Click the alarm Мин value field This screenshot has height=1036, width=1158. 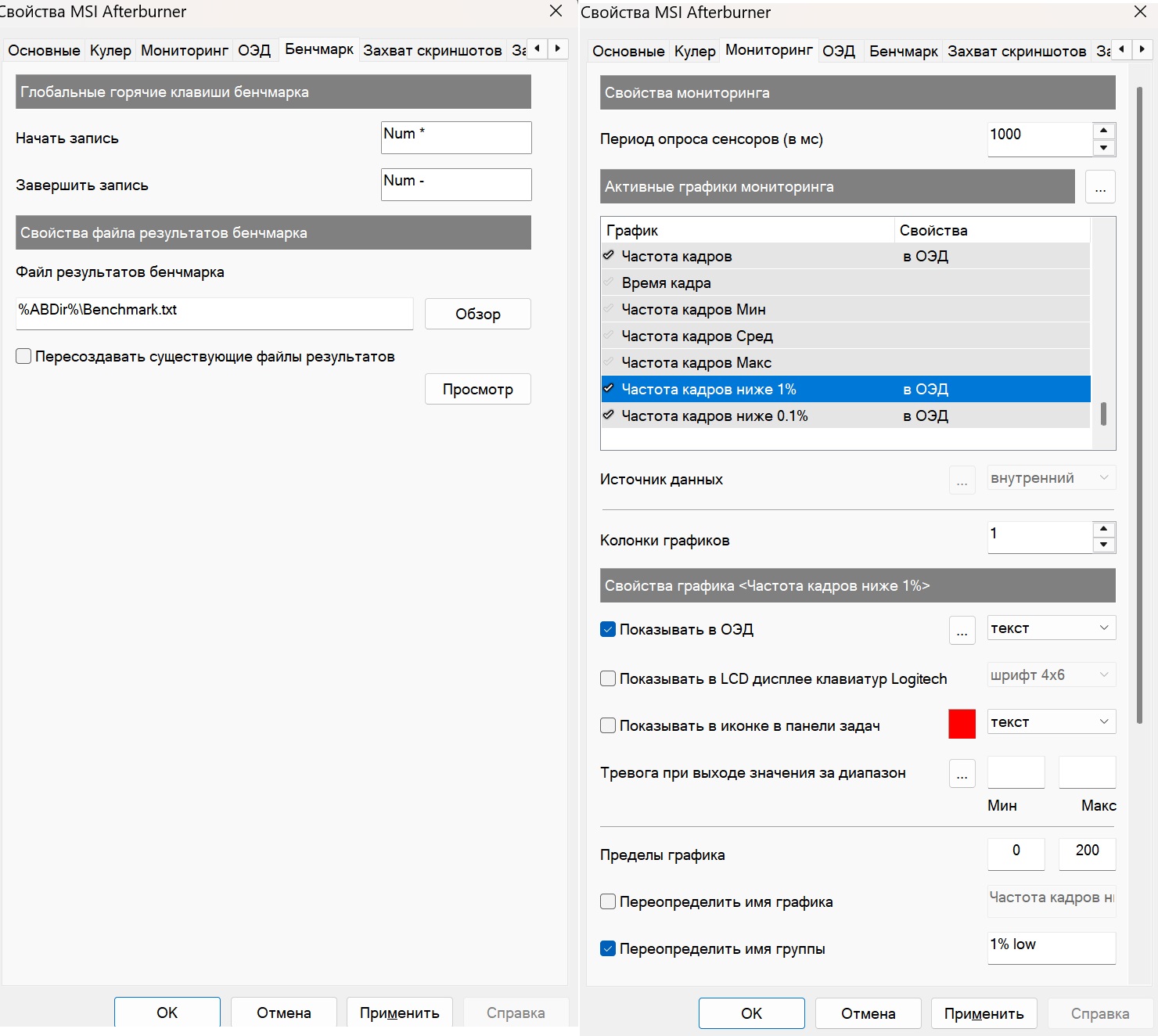pyautogui.click(x=1016, y=772)
